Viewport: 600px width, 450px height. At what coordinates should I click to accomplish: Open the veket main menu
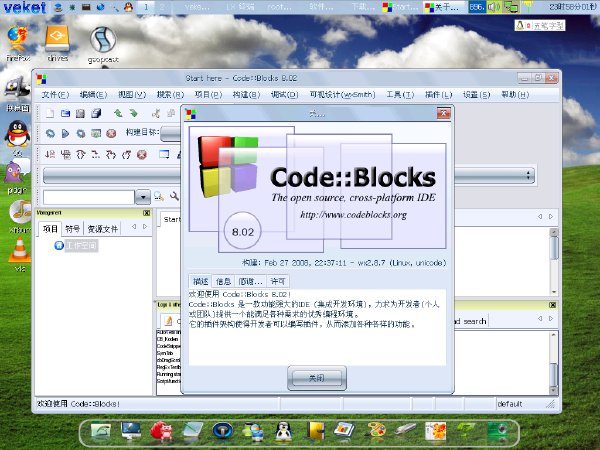click(x=24, y=7)
